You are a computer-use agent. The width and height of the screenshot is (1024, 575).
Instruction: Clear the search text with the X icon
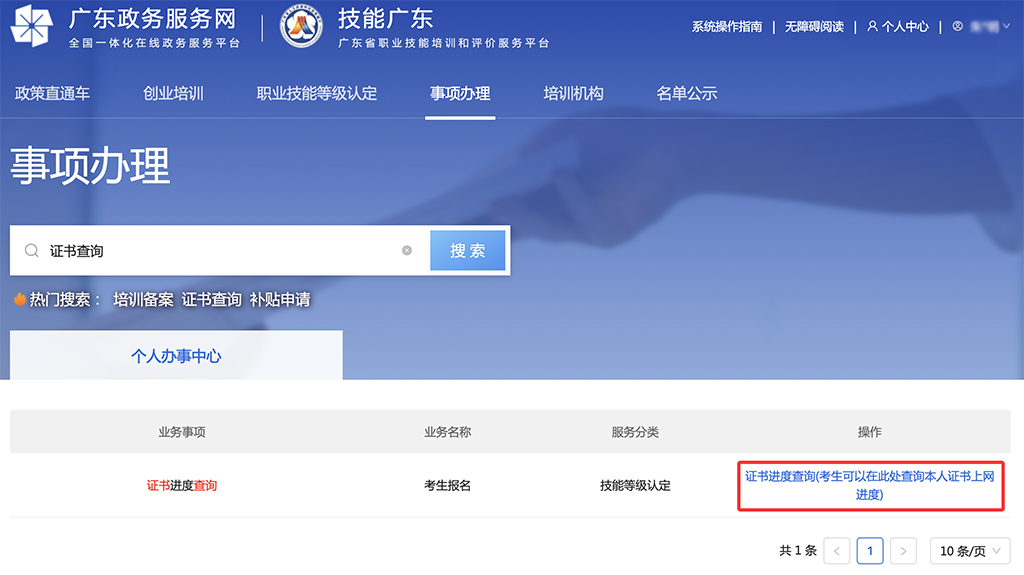pos(407,251)
